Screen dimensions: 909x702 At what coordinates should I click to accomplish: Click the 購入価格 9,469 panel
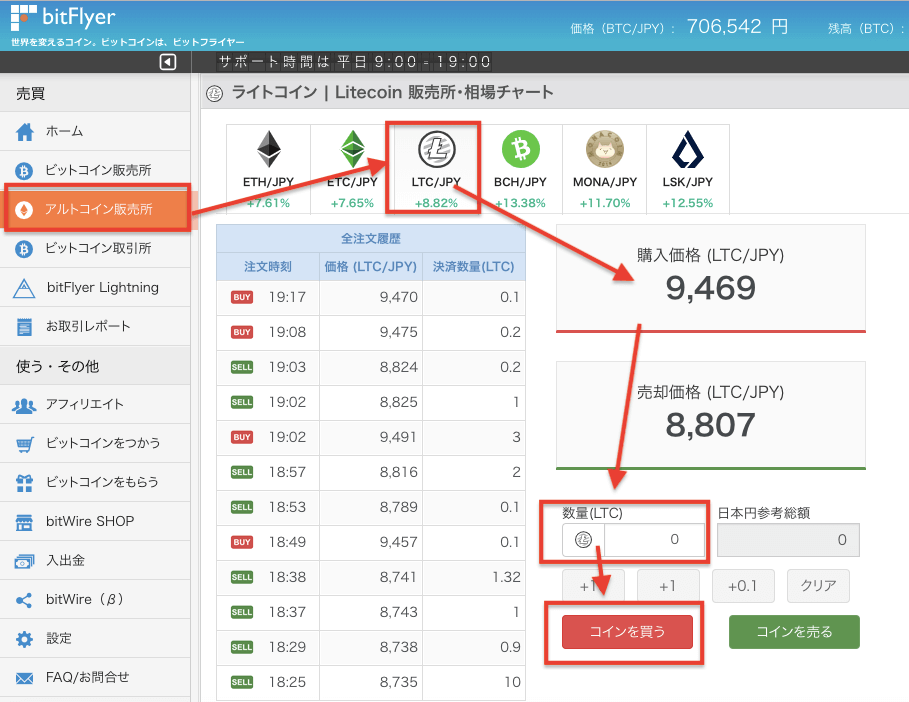[711, 278]
